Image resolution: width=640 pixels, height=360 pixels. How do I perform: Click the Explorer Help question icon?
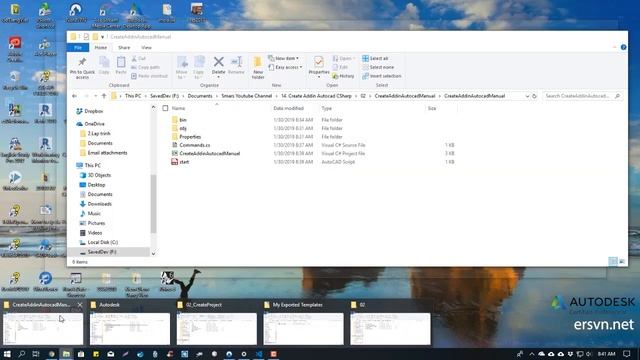tap(623, 47)
